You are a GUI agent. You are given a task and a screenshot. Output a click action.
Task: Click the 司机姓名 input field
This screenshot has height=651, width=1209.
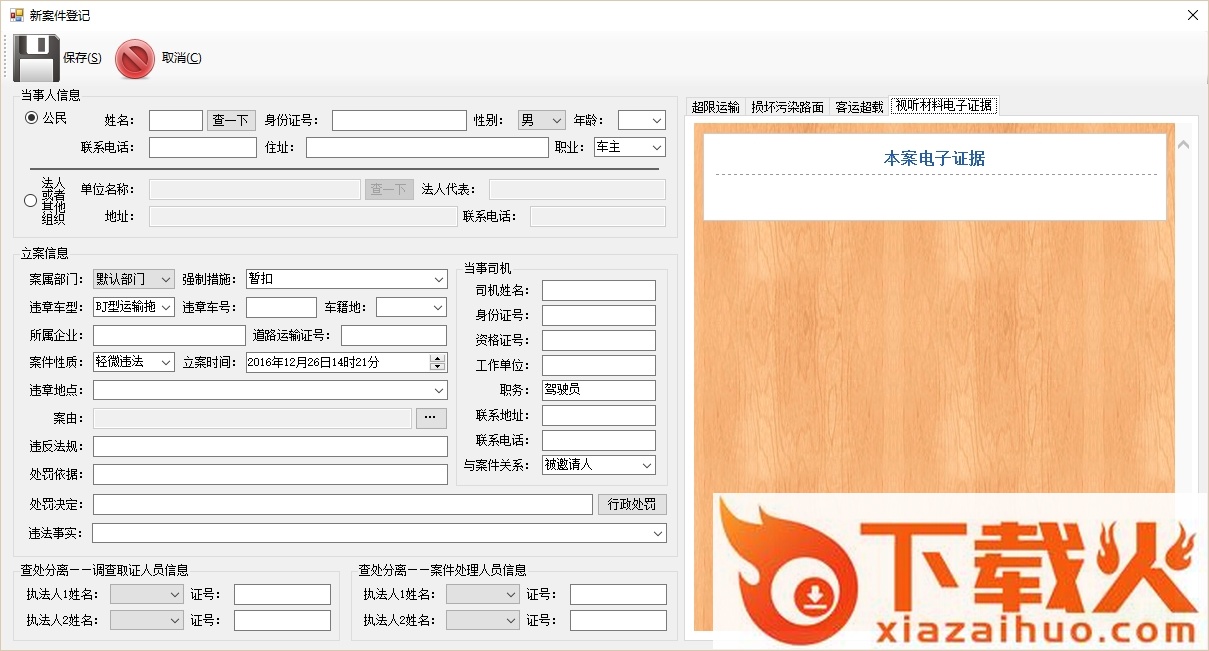[x=598, y=291]
